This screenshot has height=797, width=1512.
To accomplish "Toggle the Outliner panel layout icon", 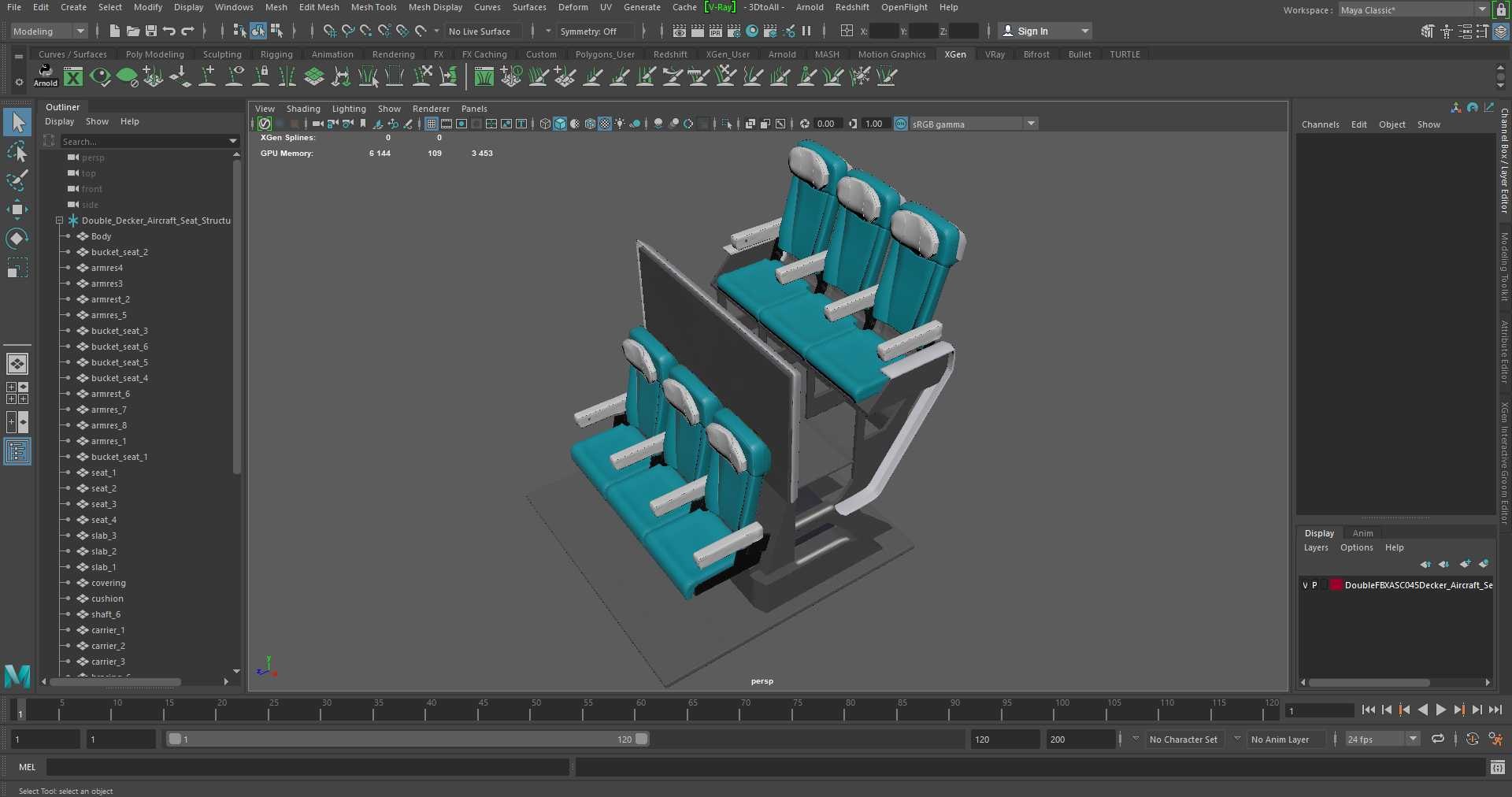I will 17,451.
